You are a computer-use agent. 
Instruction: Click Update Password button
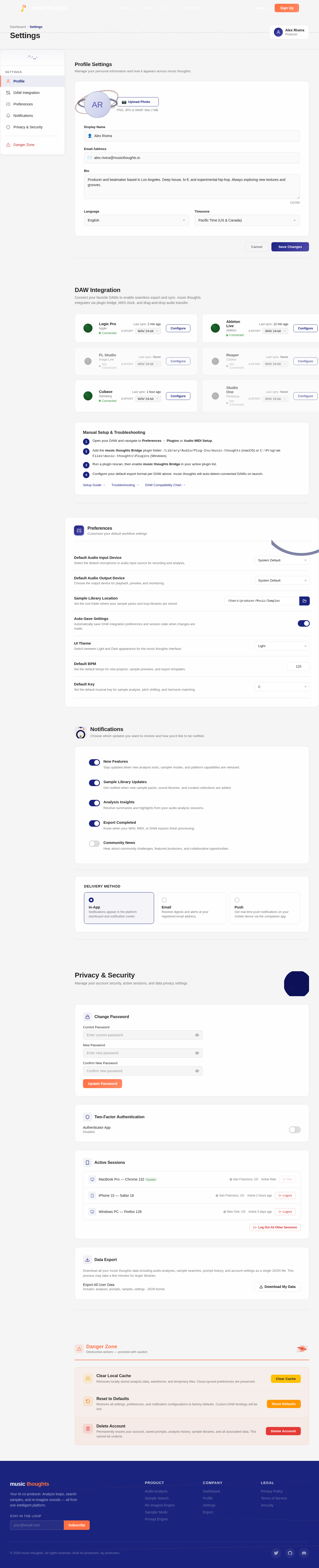102,1083
